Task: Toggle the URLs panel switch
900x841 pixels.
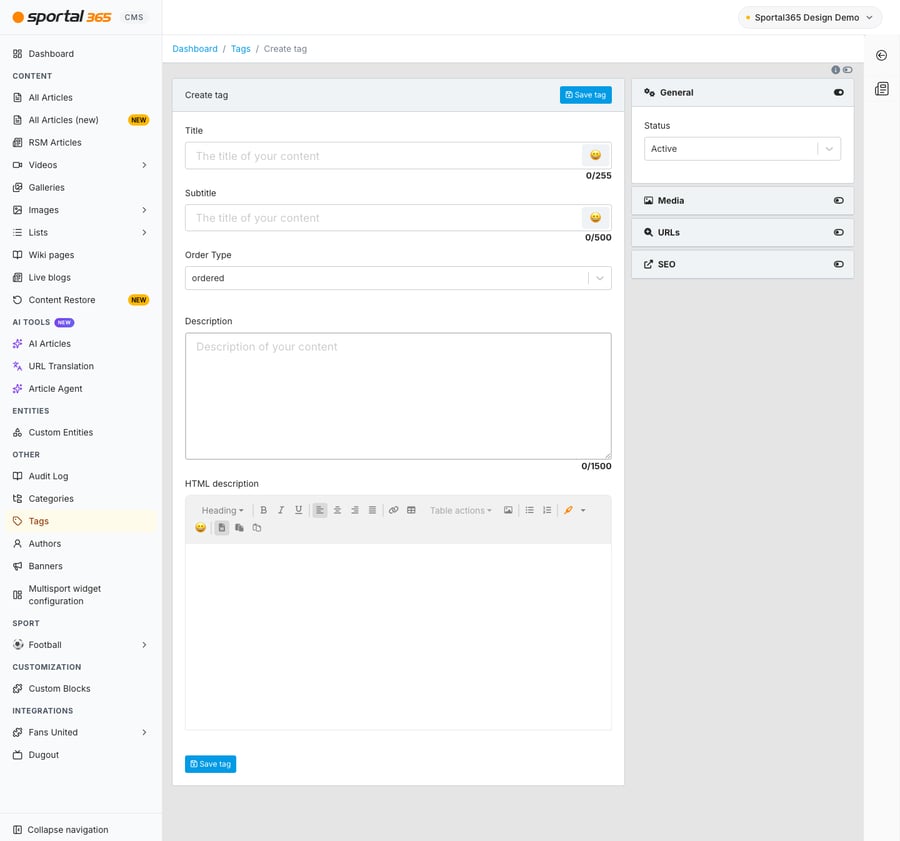Action: pos(839,232)
